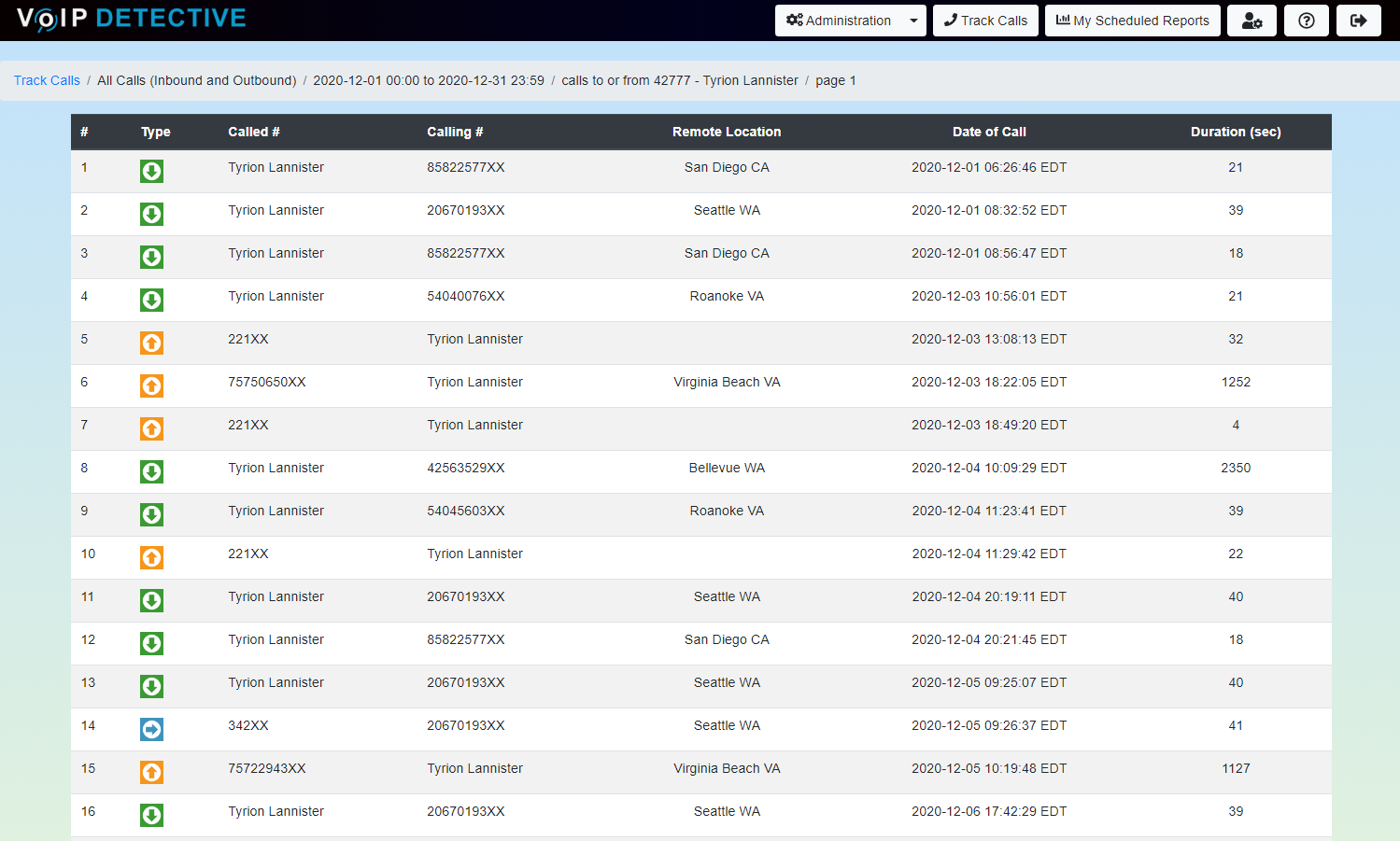Click the All Calls (Inbound and Outbound) breadcrumb

point(197,80)
